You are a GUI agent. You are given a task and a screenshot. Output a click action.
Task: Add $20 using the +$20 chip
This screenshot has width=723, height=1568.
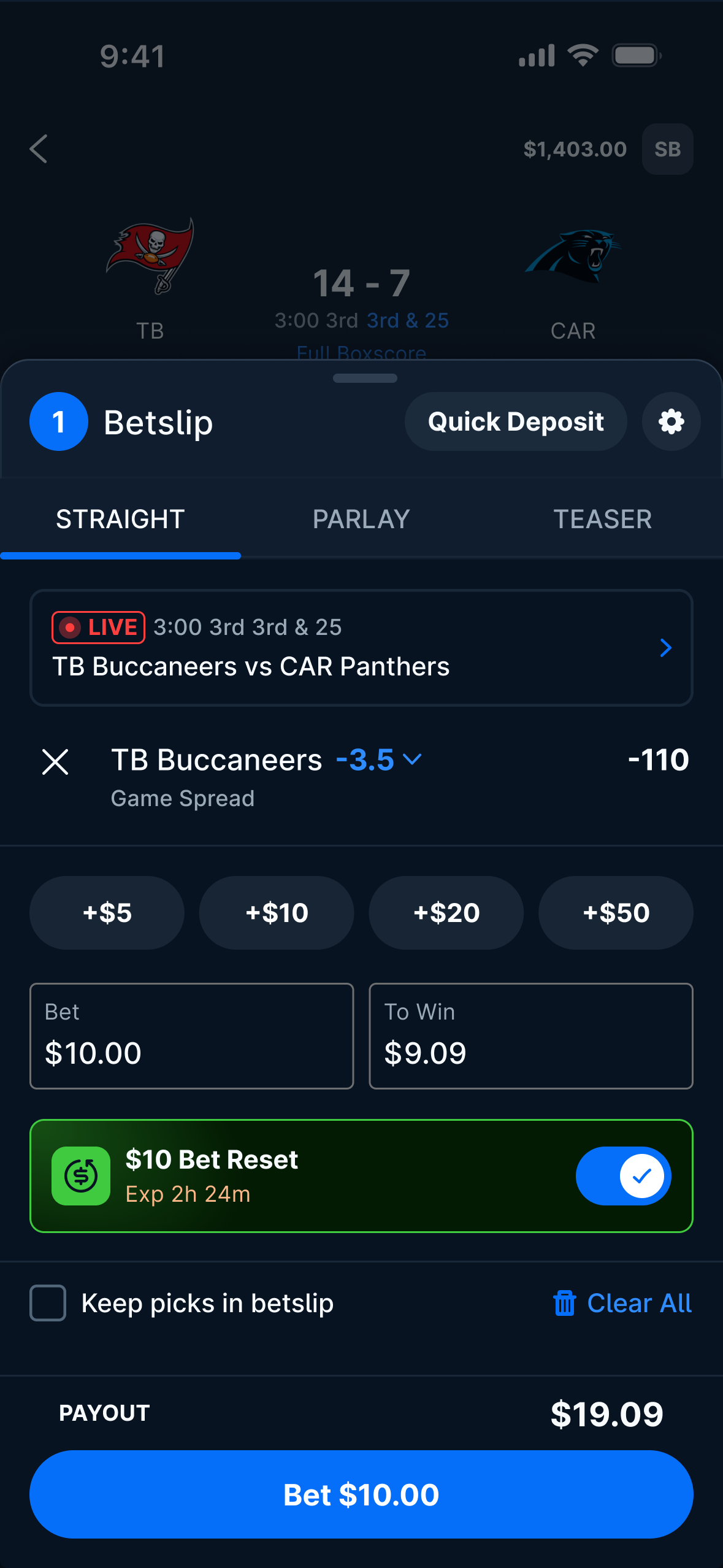446,913
